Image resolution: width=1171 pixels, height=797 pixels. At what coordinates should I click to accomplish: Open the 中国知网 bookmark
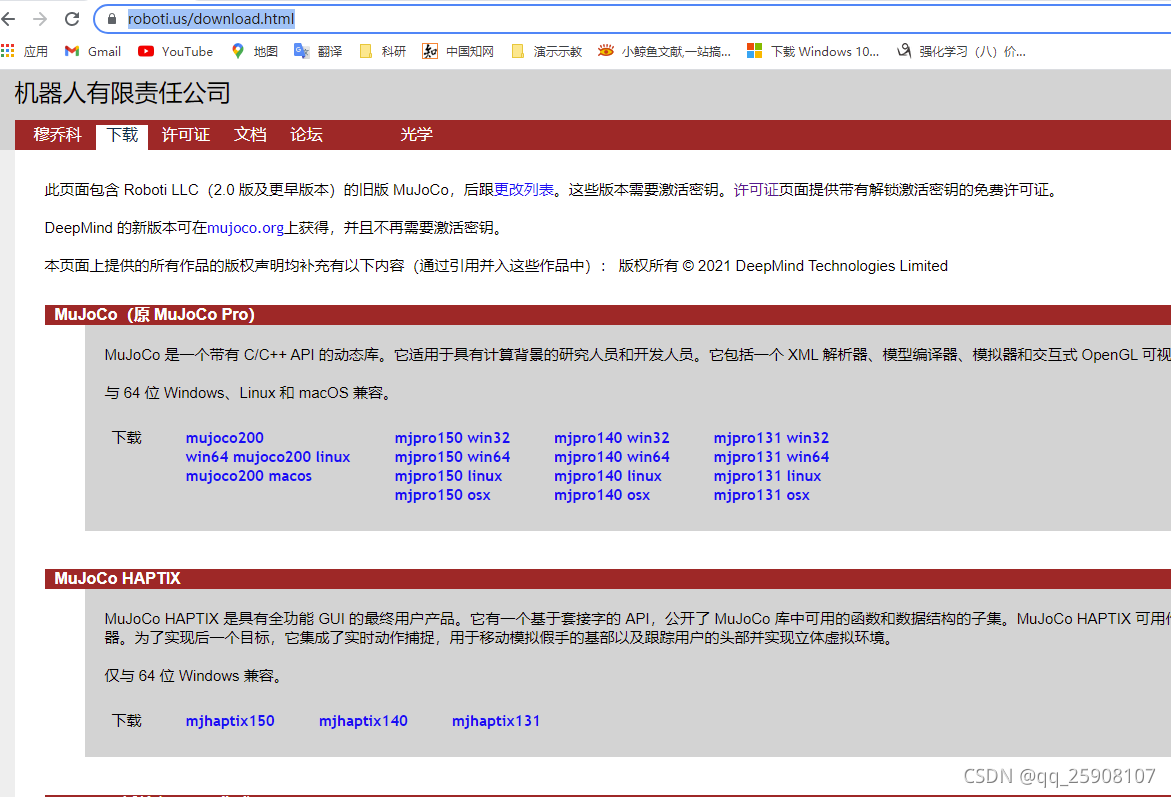point(457,51)
